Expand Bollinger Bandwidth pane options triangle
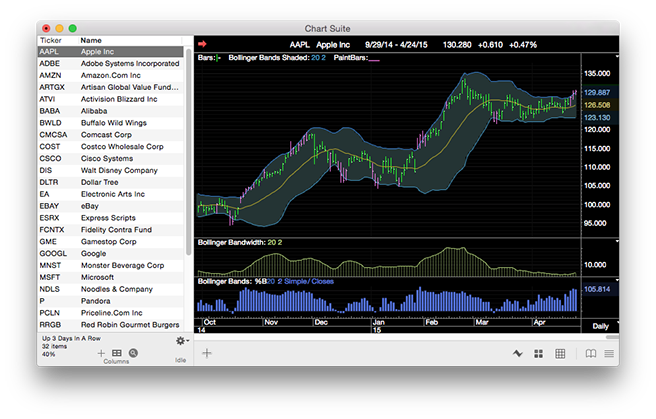 [x=617, y=241]
